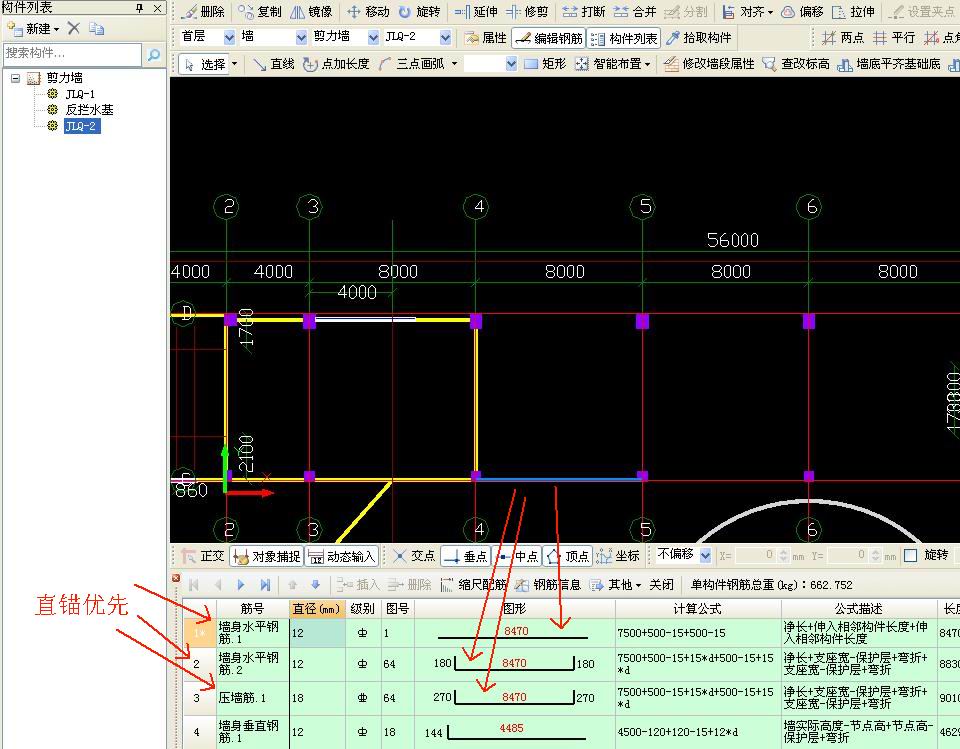Delete component with X icon beside 新建
Screen dimensions: 960x749
(x=73, y=28)
